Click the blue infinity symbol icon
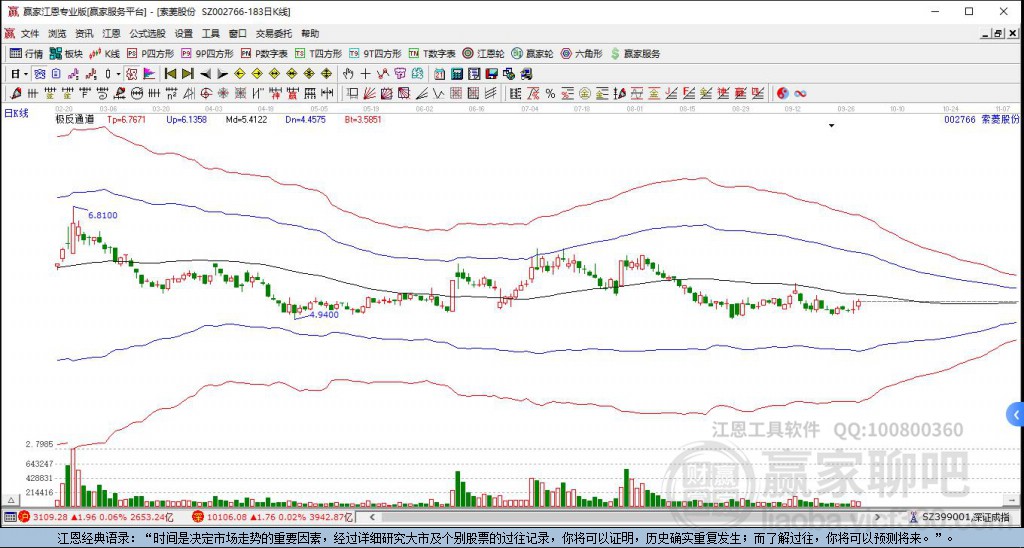Screen dimensions: 1024x548 800,93
